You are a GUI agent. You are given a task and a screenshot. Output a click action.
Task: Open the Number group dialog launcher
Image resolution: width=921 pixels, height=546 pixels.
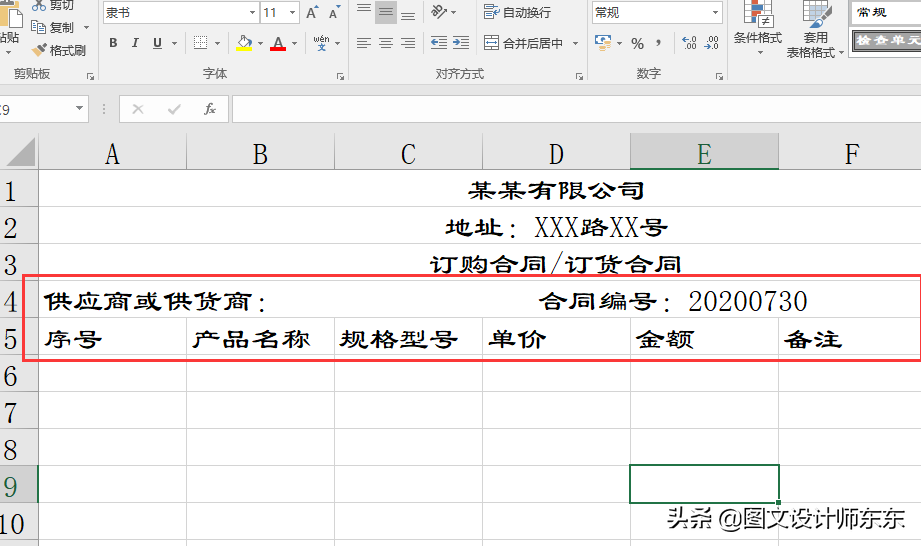719,76
